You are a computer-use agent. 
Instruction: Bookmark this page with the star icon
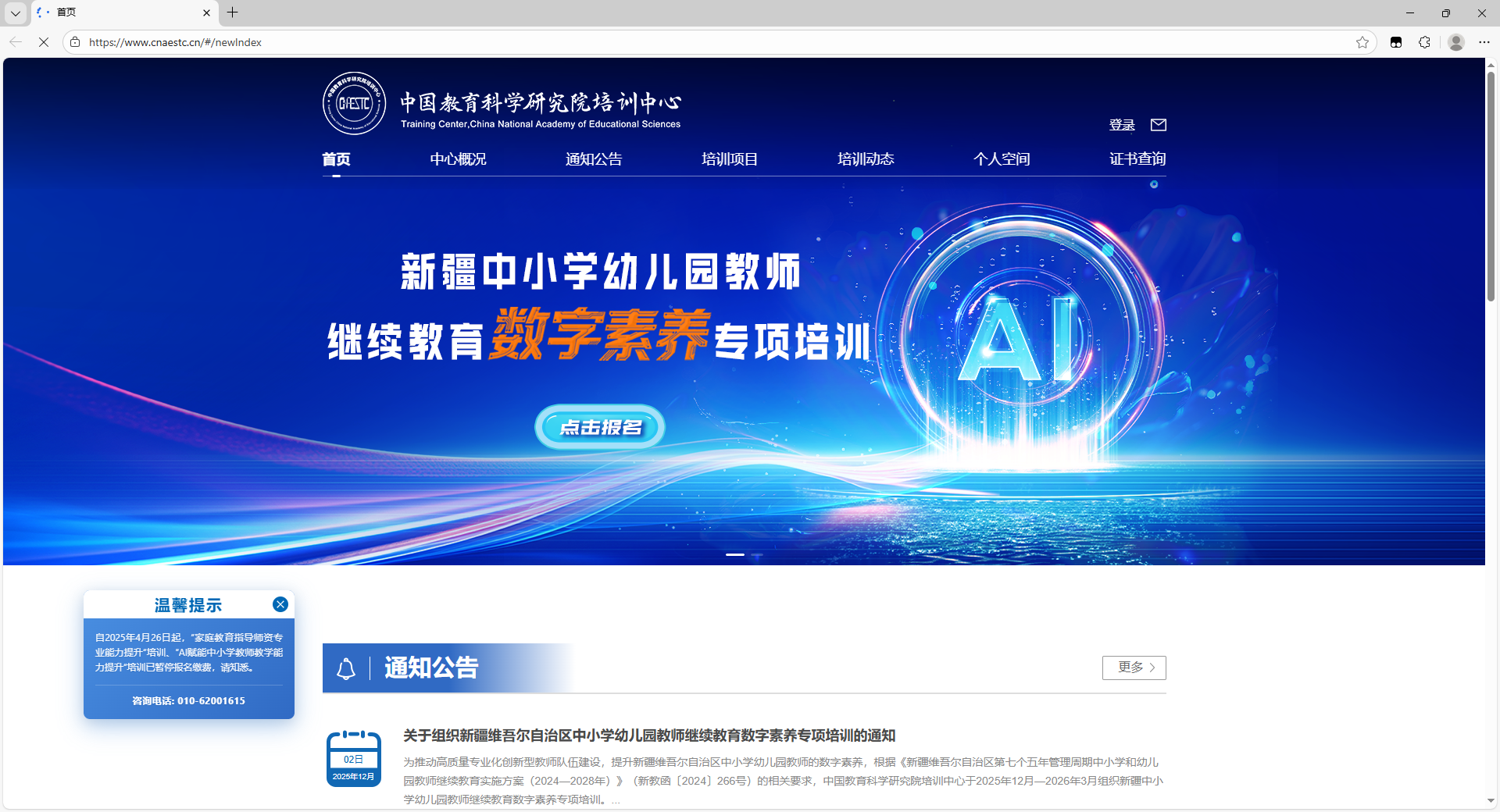[x=1362, y=42]
